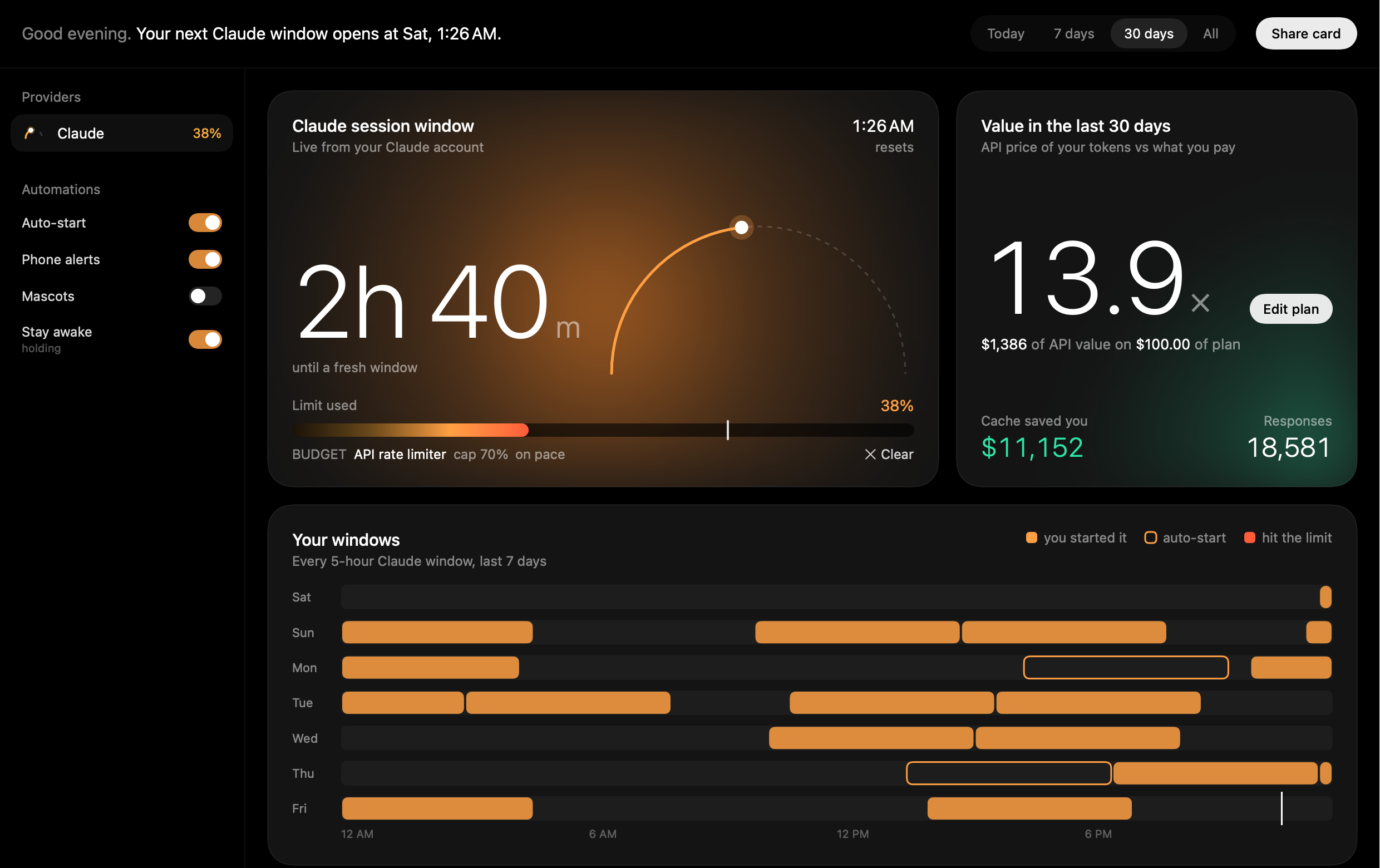
Task: Click the 'Value in the last 30 days' heading
Action: tap(1075, 126)
